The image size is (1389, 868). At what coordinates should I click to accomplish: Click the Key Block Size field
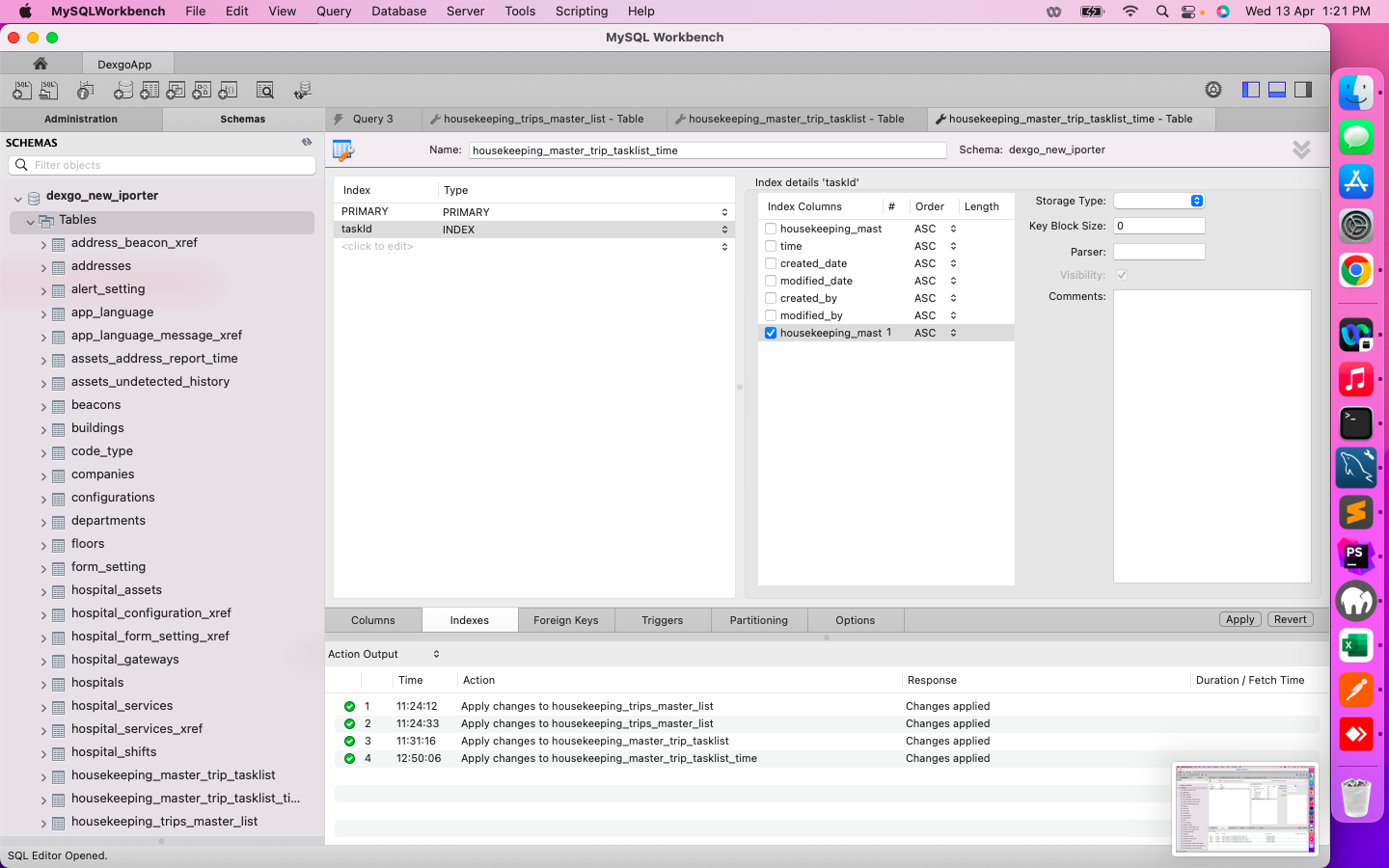point(1159,226)
